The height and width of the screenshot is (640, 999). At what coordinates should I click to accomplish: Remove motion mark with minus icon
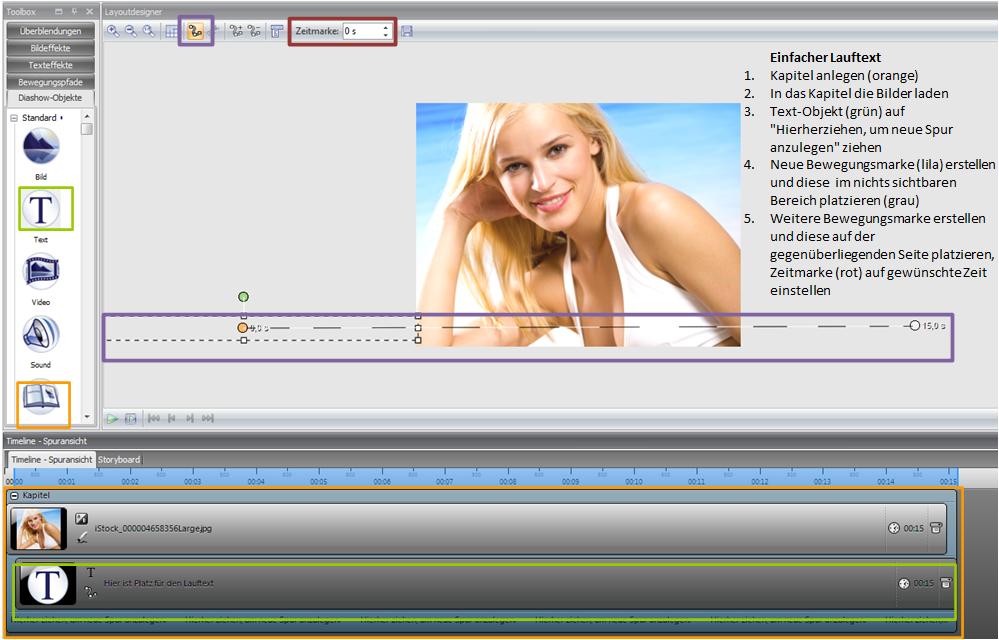[x=254, y=31]
